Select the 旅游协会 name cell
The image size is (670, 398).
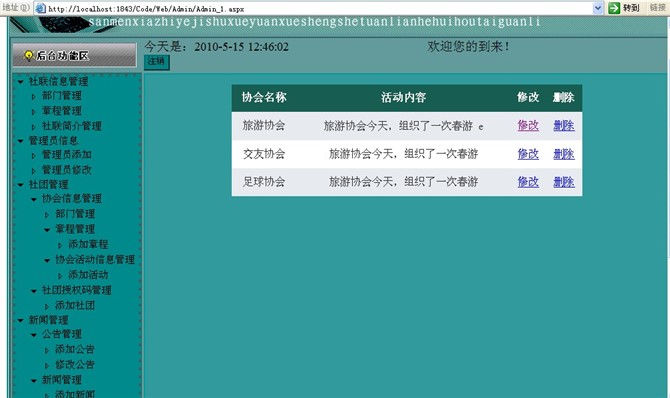[264, 126]
